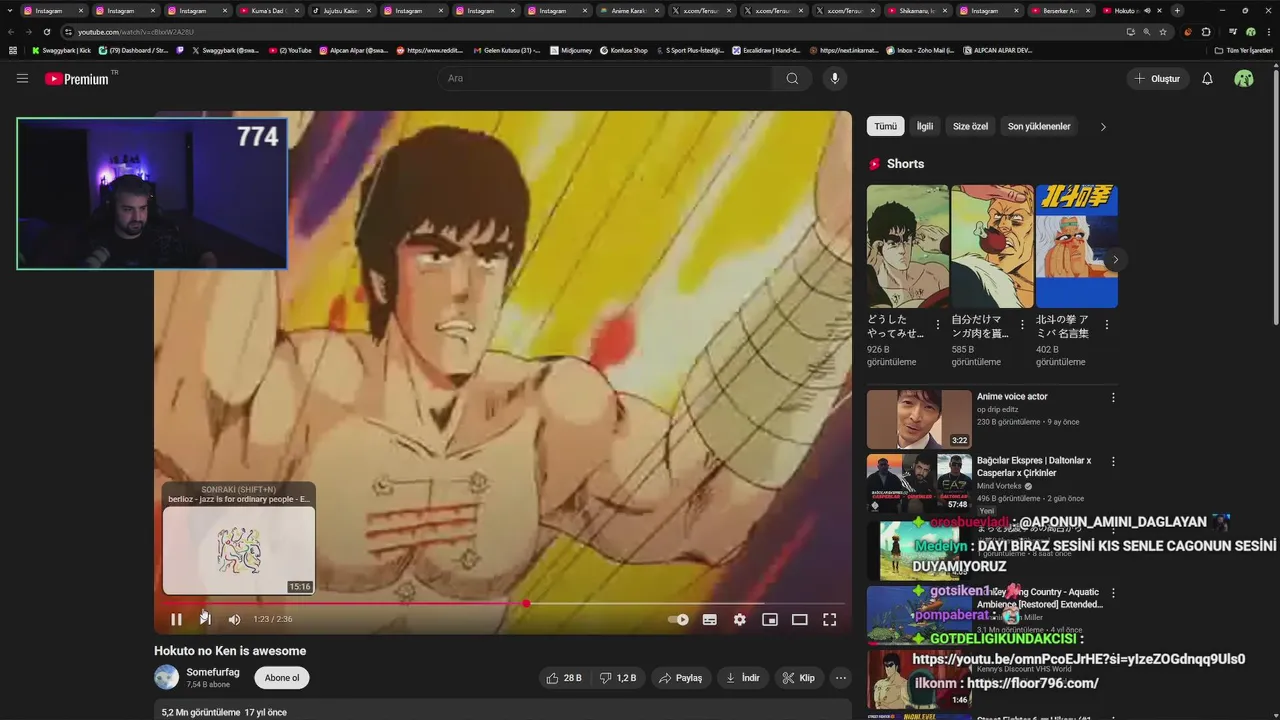Open new browser tab plus button
This screenshot has height=720, width=1280.
pos(1177,10)
